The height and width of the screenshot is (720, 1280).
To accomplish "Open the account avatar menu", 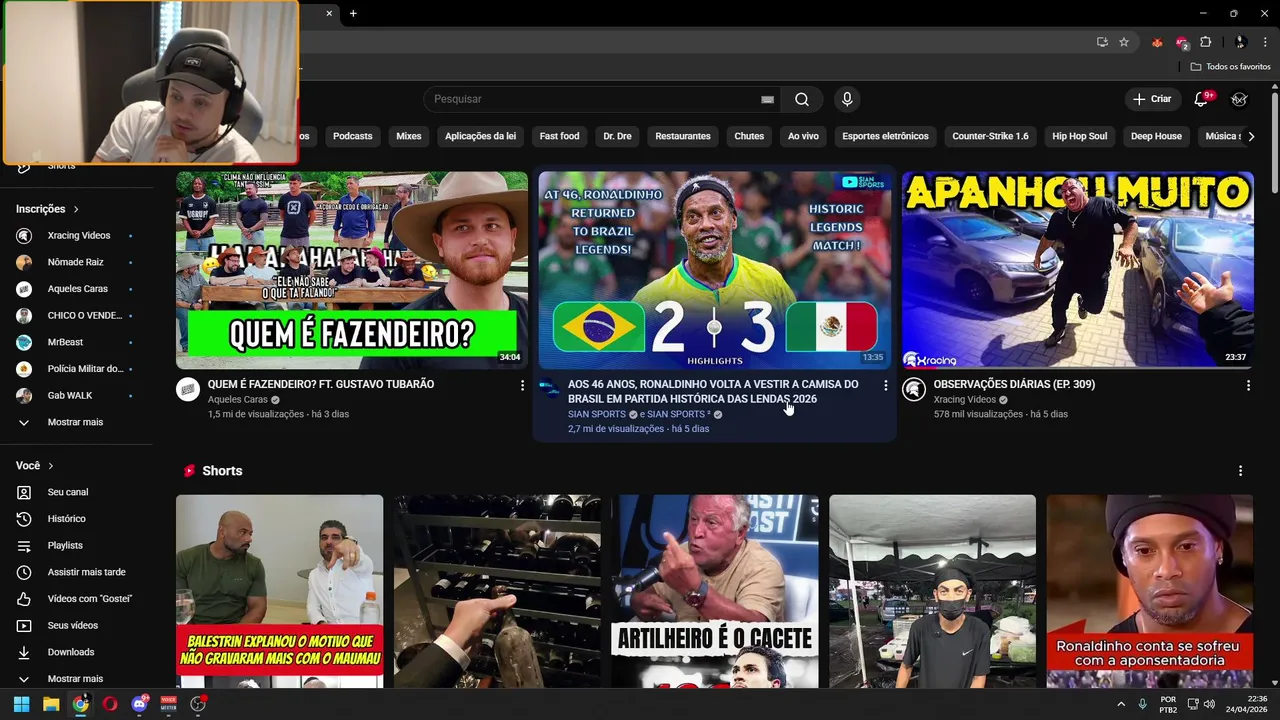I will click(x=1239, y=99).
